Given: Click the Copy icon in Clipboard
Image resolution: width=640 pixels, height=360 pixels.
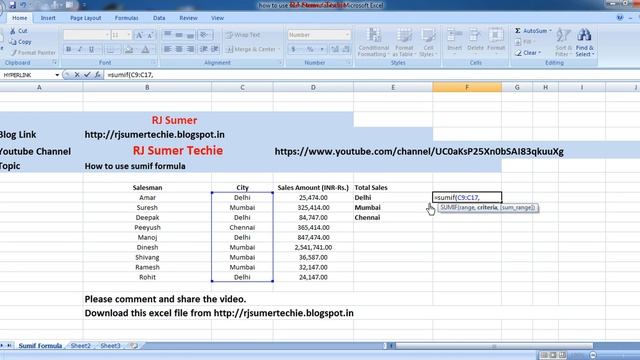Looking at the screenshot, I should 13,42.
